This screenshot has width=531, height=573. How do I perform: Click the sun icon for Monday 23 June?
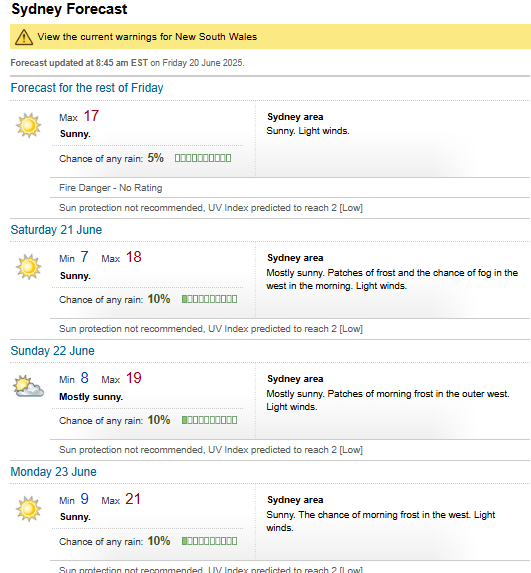[29, 509]
